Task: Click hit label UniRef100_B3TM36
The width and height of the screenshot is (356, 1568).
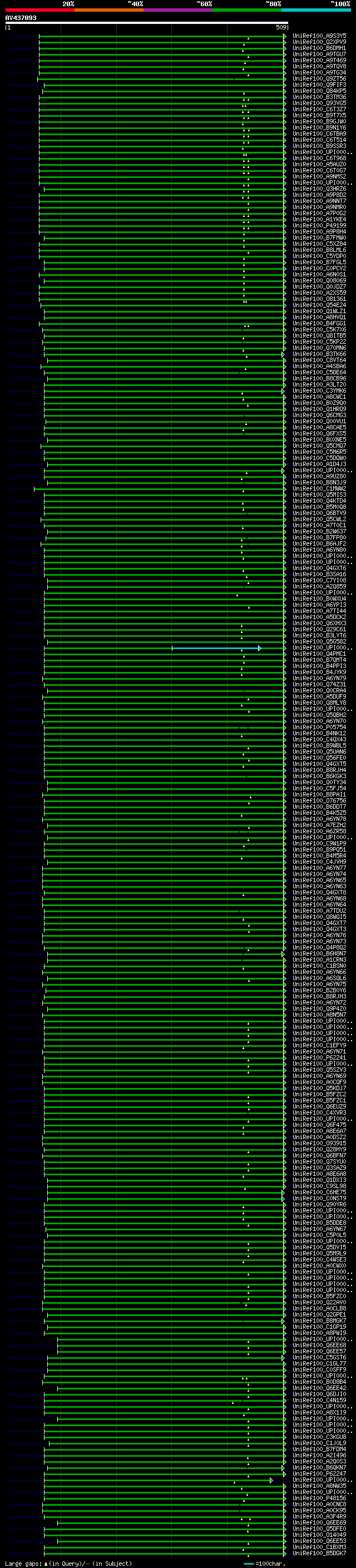Action: (319, 97)
